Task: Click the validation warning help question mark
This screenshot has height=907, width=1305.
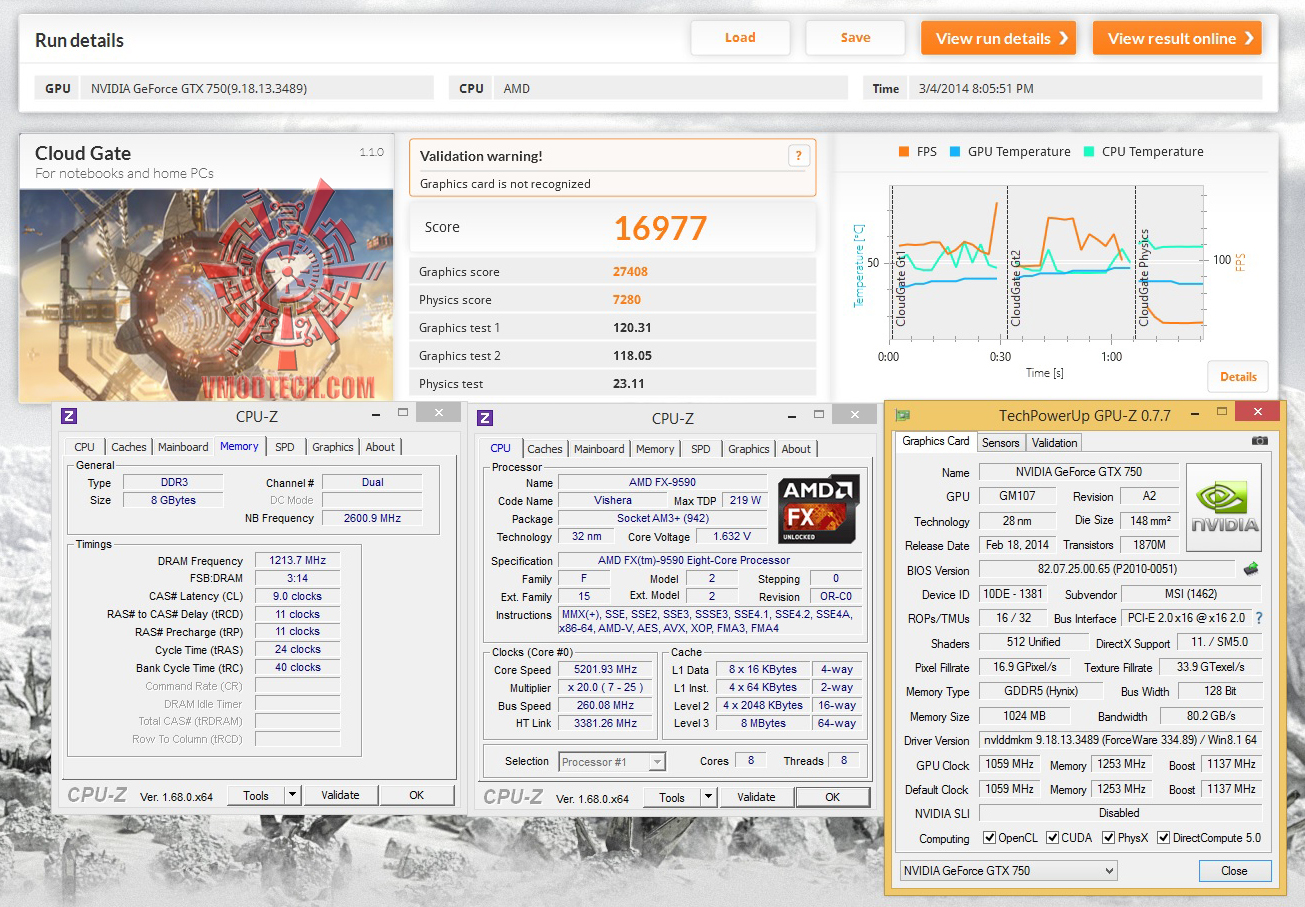Action: pos(797,156)
